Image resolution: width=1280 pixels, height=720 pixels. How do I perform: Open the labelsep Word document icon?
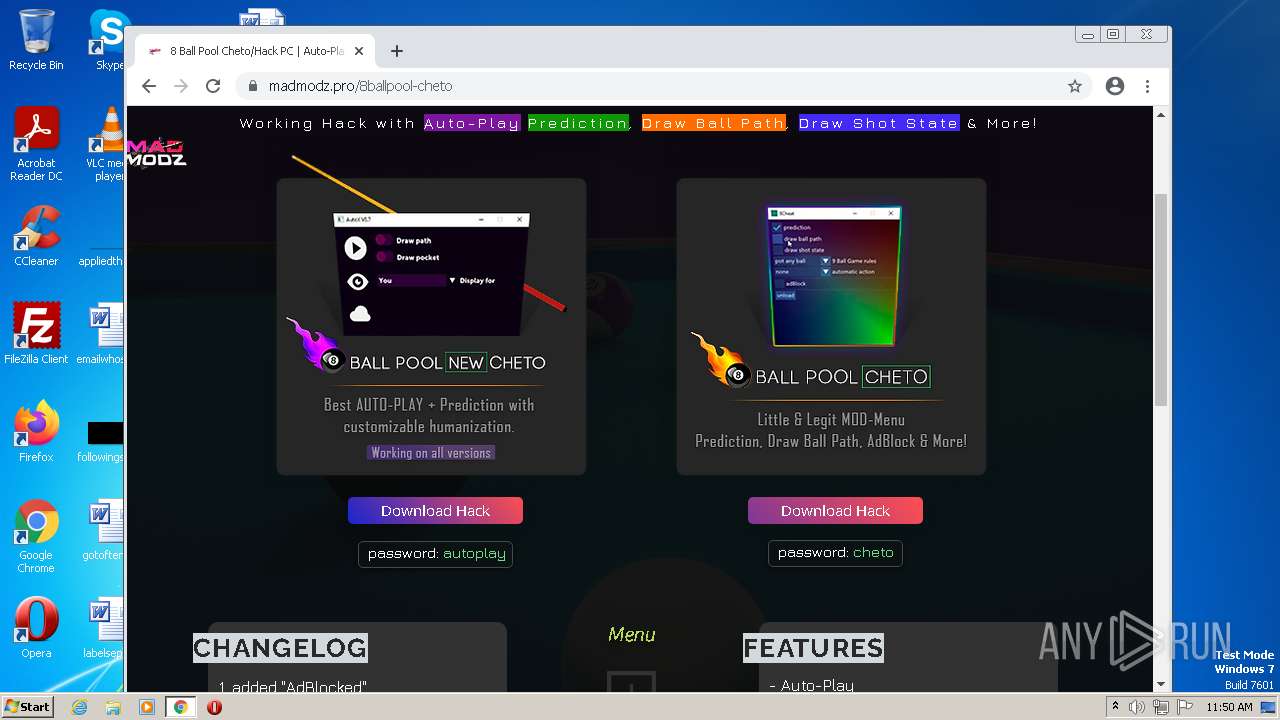102,628
